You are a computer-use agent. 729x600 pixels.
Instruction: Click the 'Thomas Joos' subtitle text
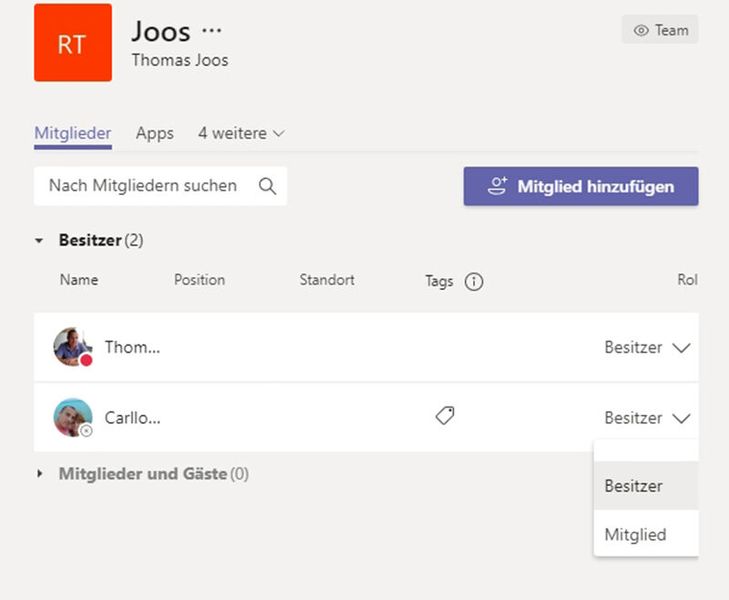point(180,60)
